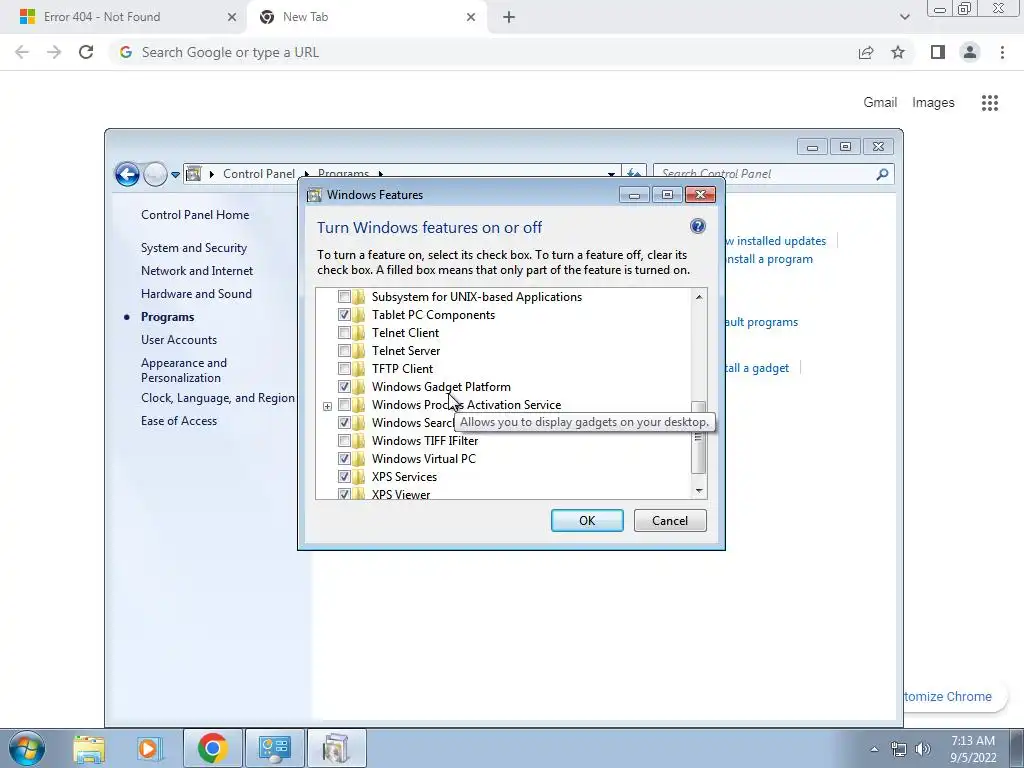Close the Error 404 tab
The height and width of the screenshot is (768, 1024).
(231, 17)
